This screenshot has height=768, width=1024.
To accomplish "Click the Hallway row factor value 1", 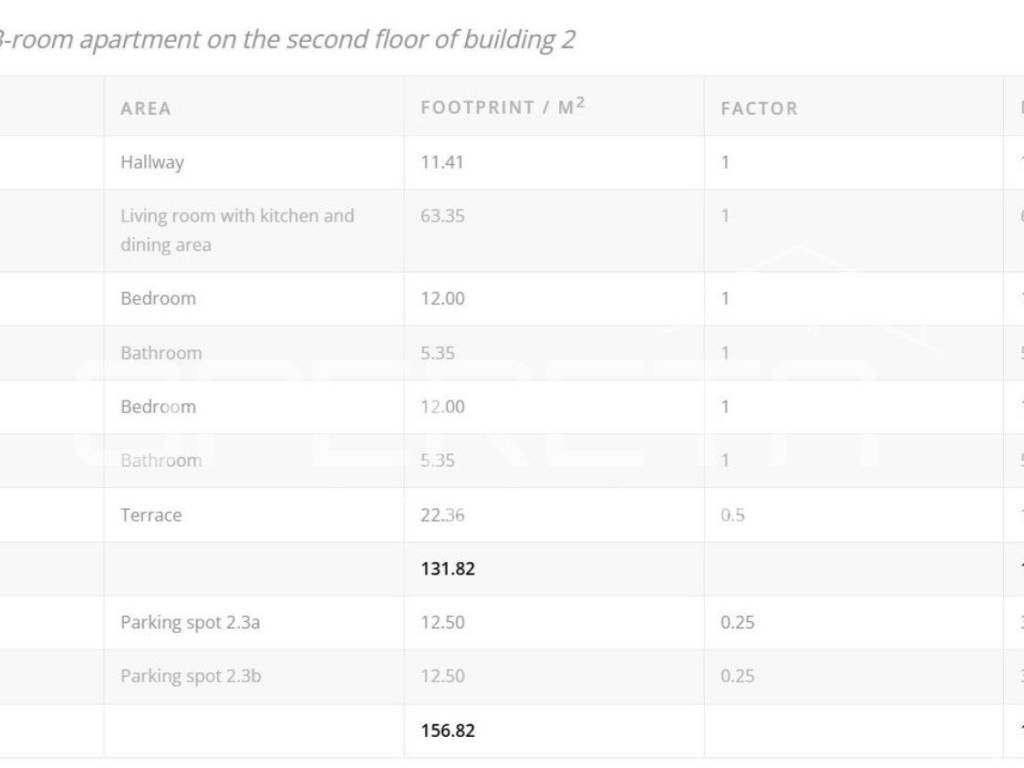I will (x=725, y=162).
